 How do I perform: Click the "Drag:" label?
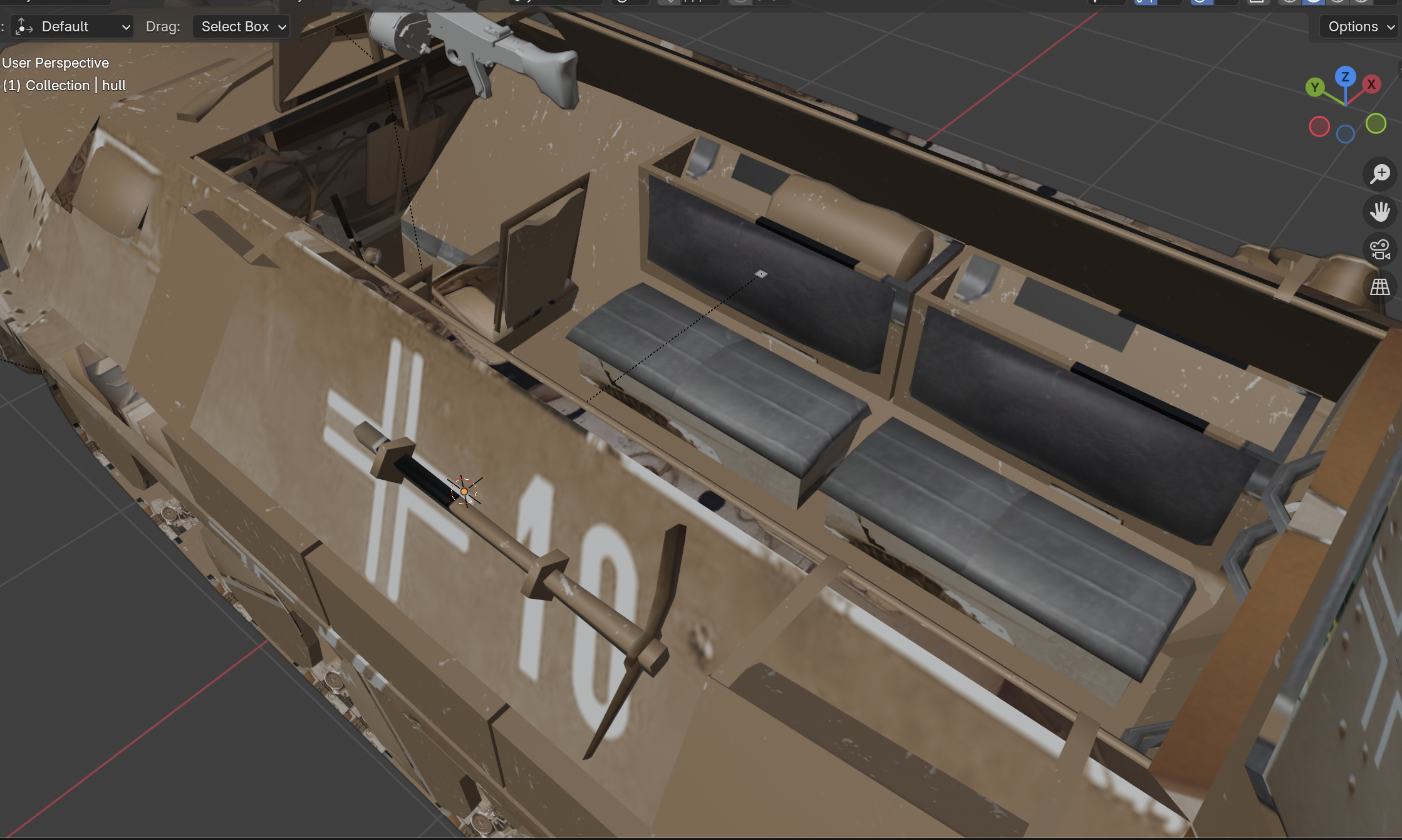(x=163, y=26)
